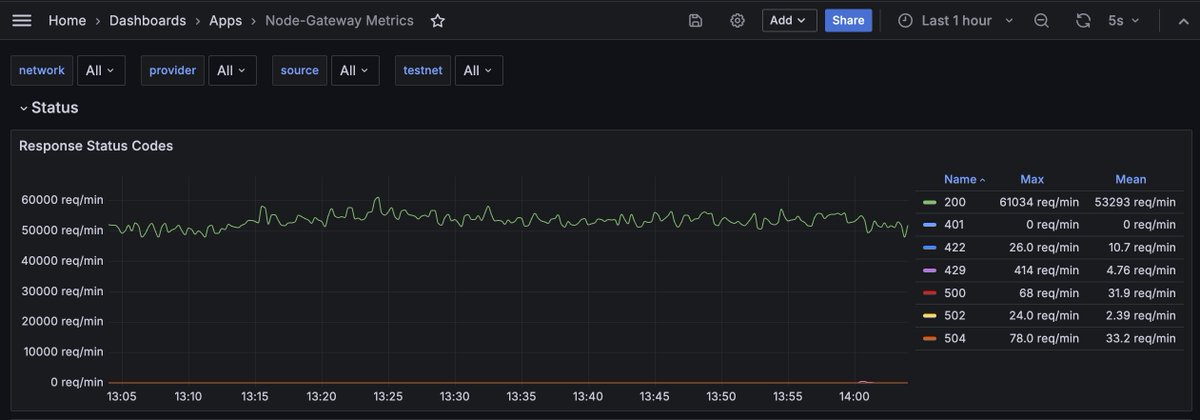
Task: Change color of the 422 series swatch
Action: 929,247
